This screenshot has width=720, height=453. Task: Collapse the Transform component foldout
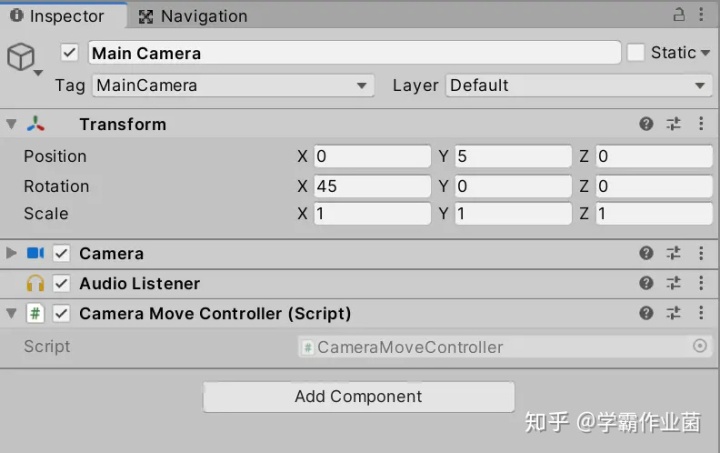click(x=11, y=124)
